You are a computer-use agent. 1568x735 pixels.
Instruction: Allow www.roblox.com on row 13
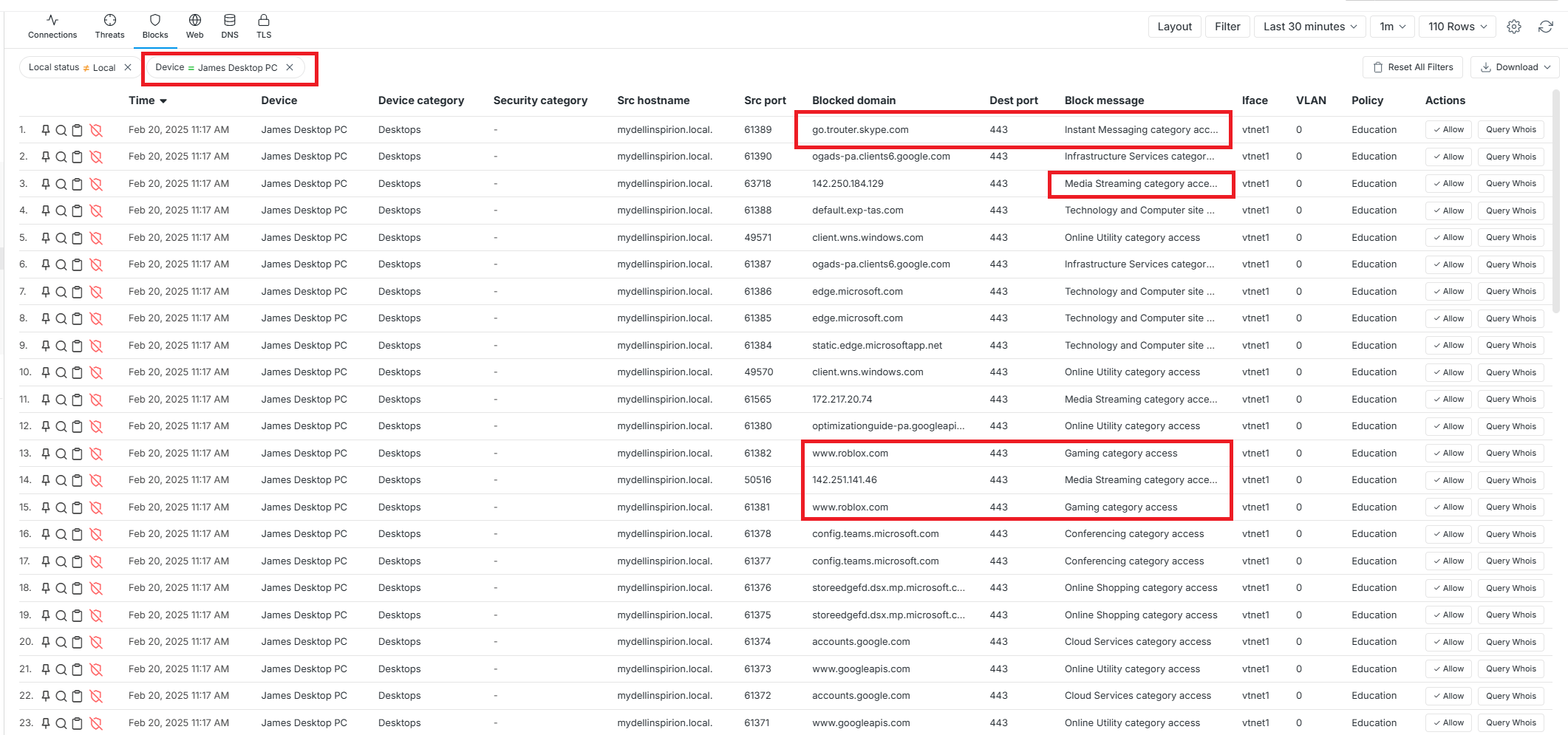(x=1448, y=454)
